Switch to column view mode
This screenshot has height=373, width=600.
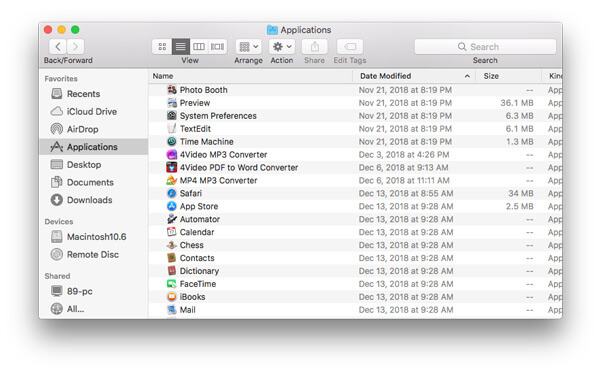pos(199,47)
